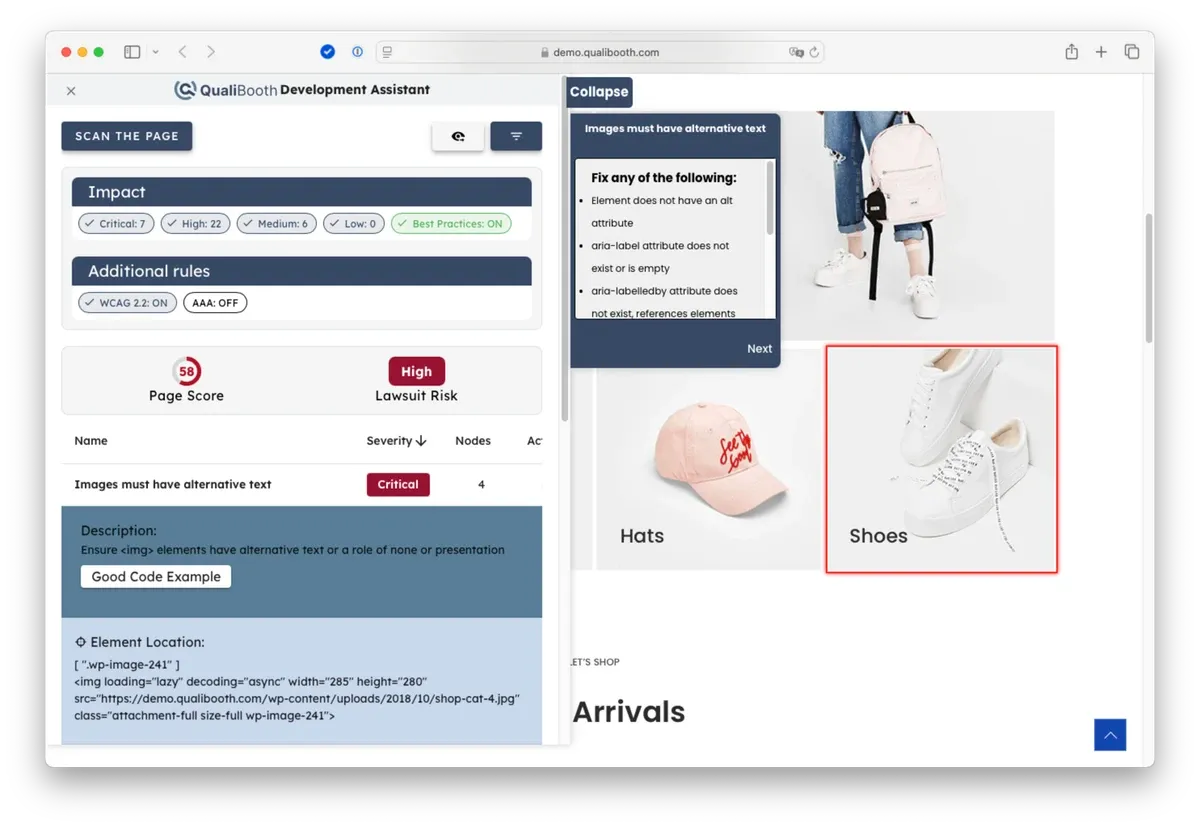Click the High lawsuit risk badge

click(416, 371)
